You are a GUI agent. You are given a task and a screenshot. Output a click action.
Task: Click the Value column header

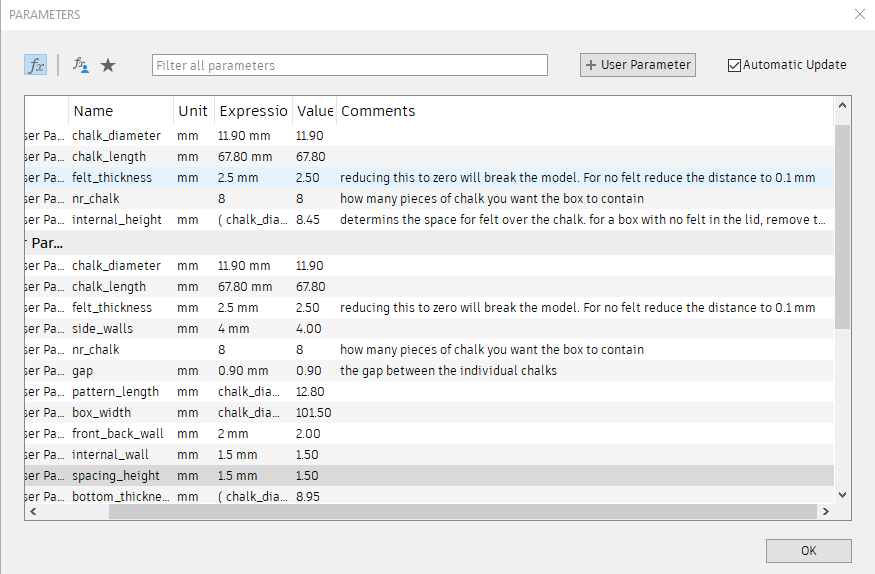click(315, 111)
